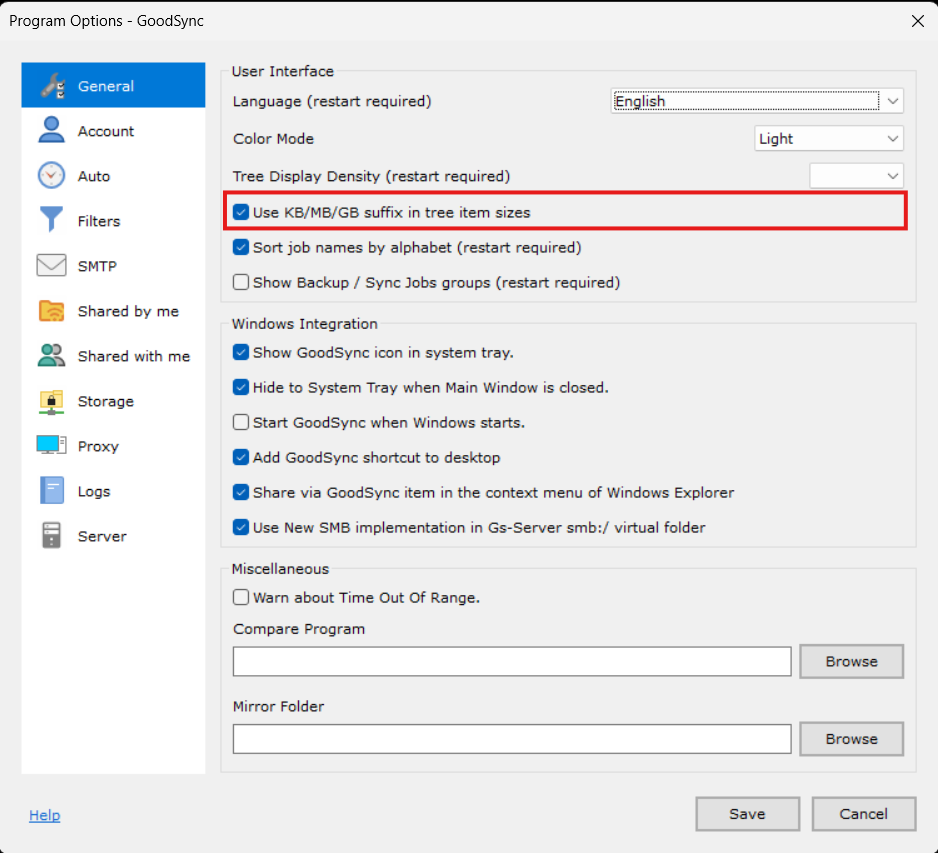Image resolution: width=938 pixels, height=853 pixels.
Task: Enable Start GoodSync when Windows starts
Action: pyautogui.click(x=241, y=422)
